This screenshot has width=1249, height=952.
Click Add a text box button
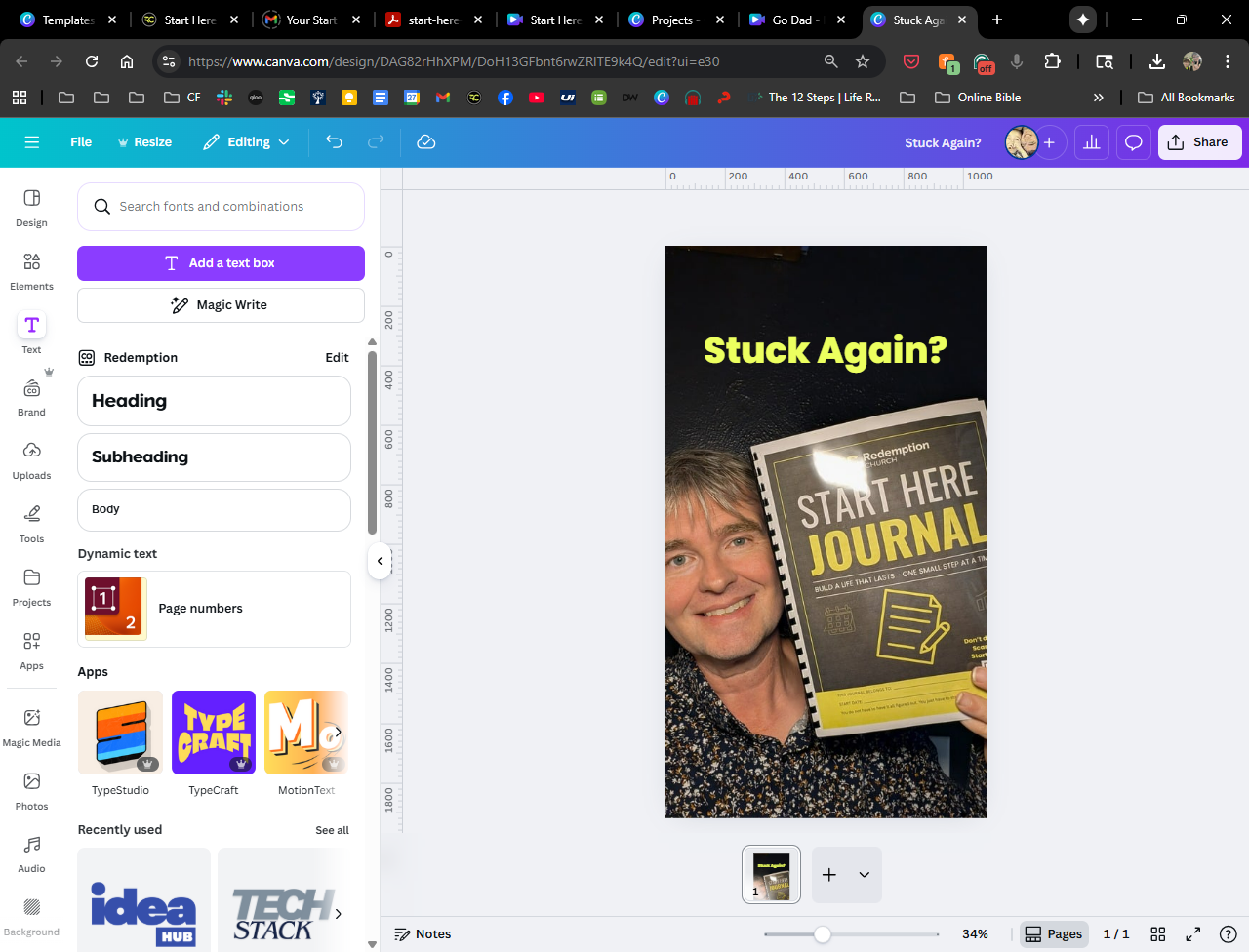[221, 263]
